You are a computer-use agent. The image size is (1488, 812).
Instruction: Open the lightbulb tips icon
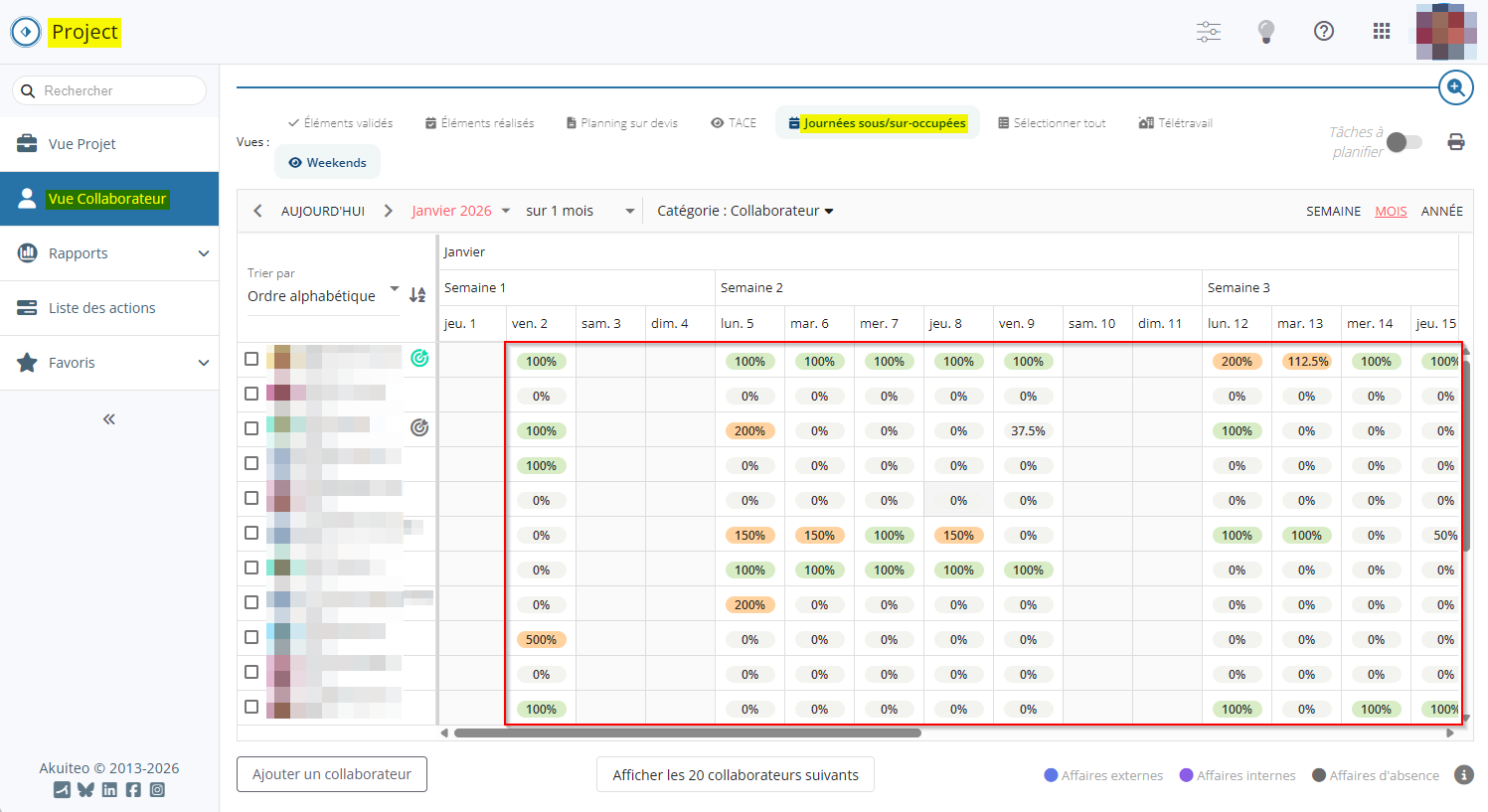pos(1265,32)
